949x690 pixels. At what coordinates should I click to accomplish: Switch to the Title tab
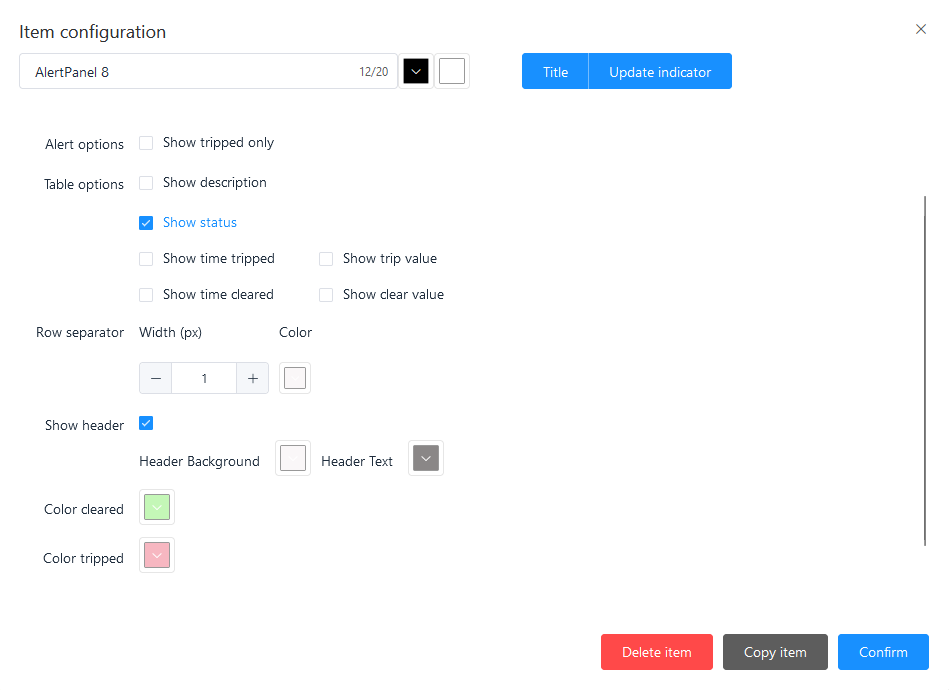pos(555,72)
